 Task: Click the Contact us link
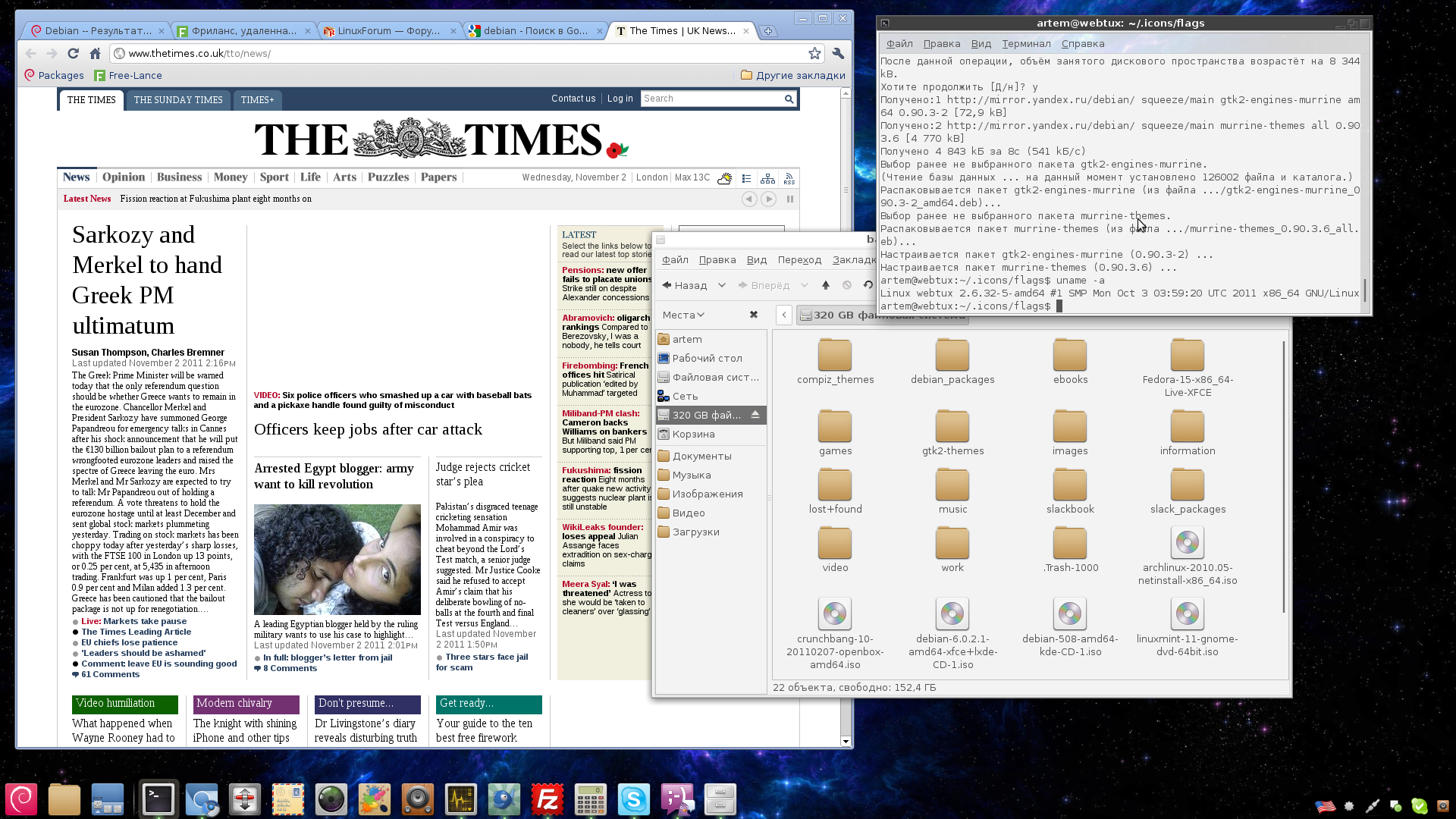click(573, 99)
